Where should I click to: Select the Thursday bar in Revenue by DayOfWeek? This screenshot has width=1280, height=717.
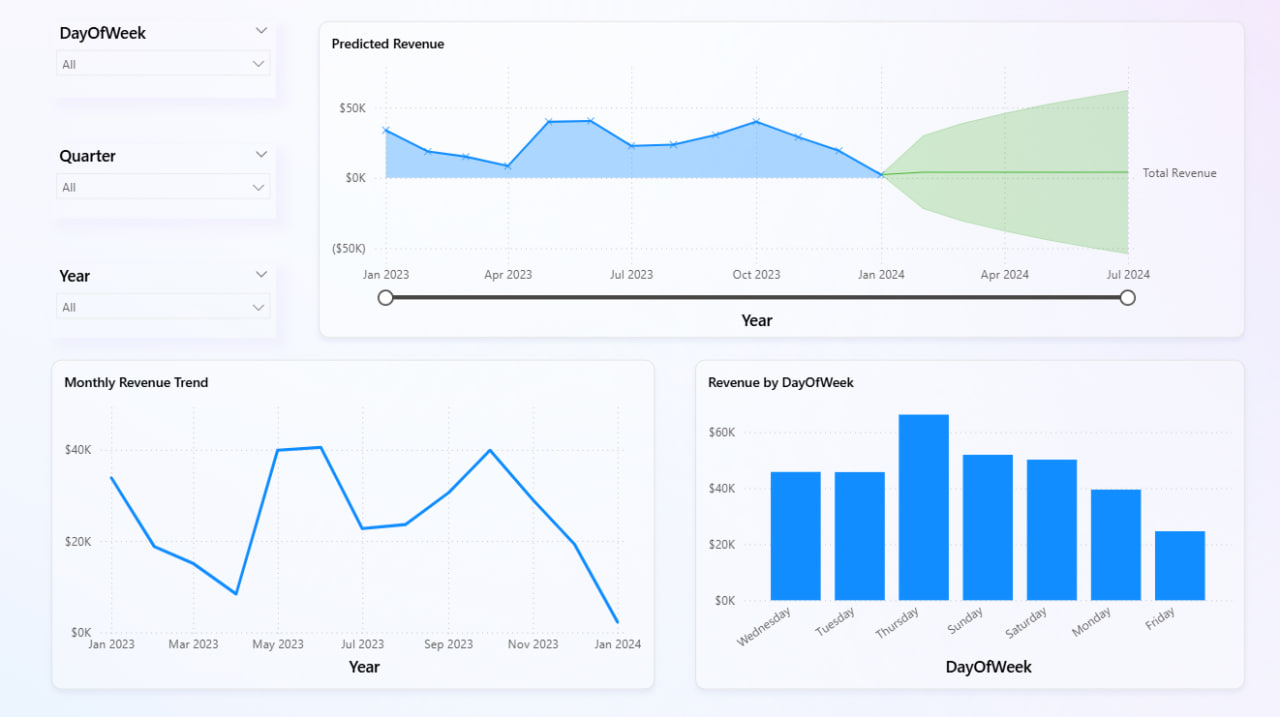923,507
